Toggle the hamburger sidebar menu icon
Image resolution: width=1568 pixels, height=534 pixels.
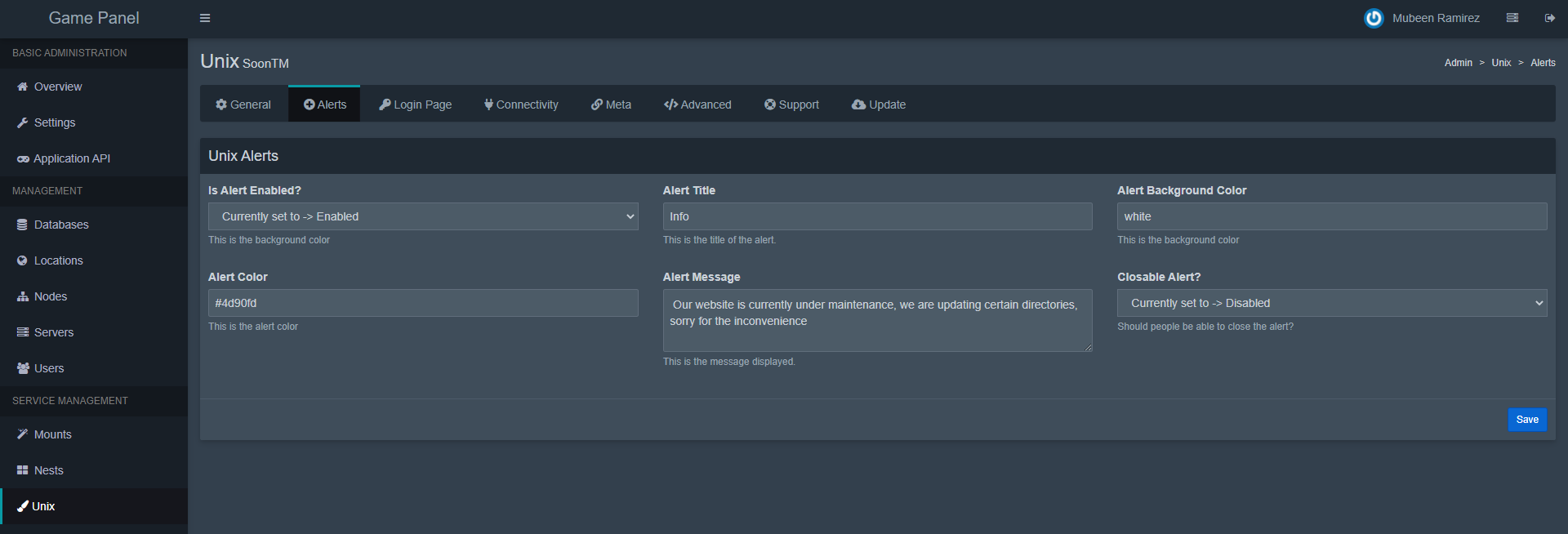tap(205, 18)
